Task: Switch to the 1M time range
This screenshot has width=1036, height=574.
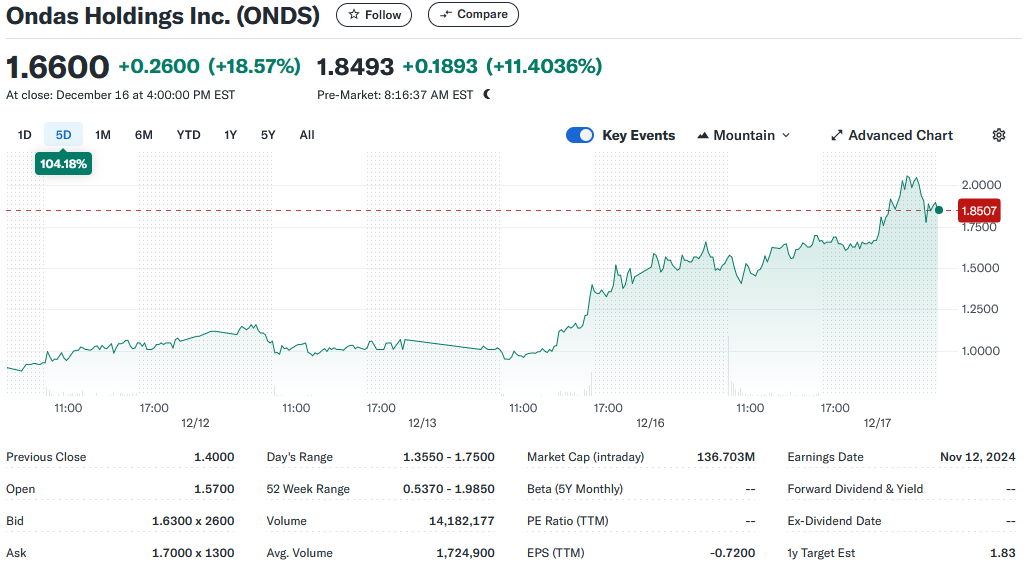Action: 103,135
